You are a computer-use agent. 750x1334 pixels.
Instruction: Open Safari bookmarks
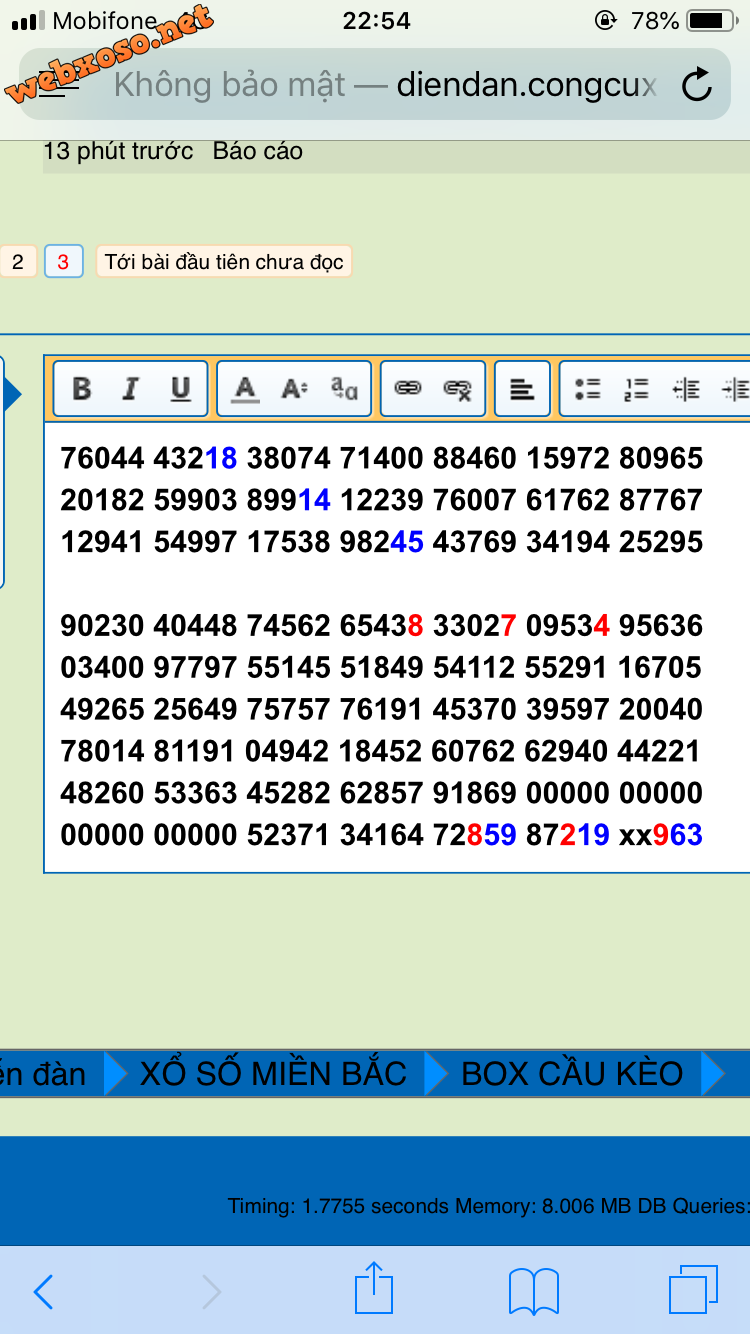pos(534,1292)
